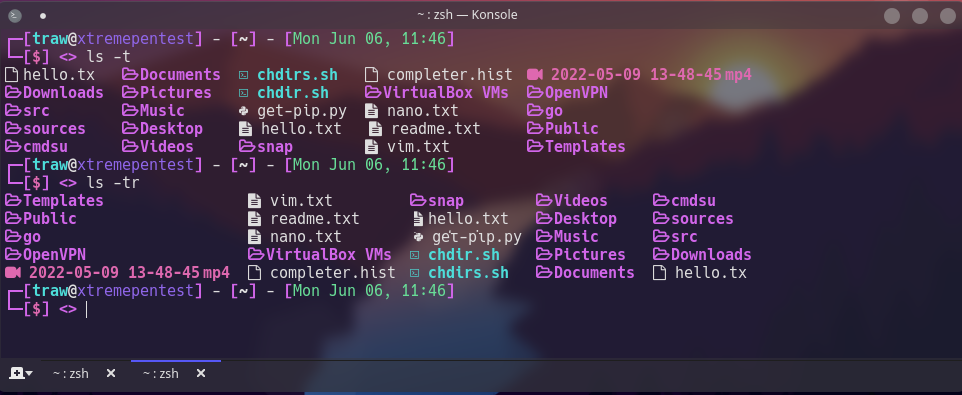The height and width of the screenshot is (395, 962).
Task: Select 'readme.txt' name in ls -t output
Action: pos(436,129)
